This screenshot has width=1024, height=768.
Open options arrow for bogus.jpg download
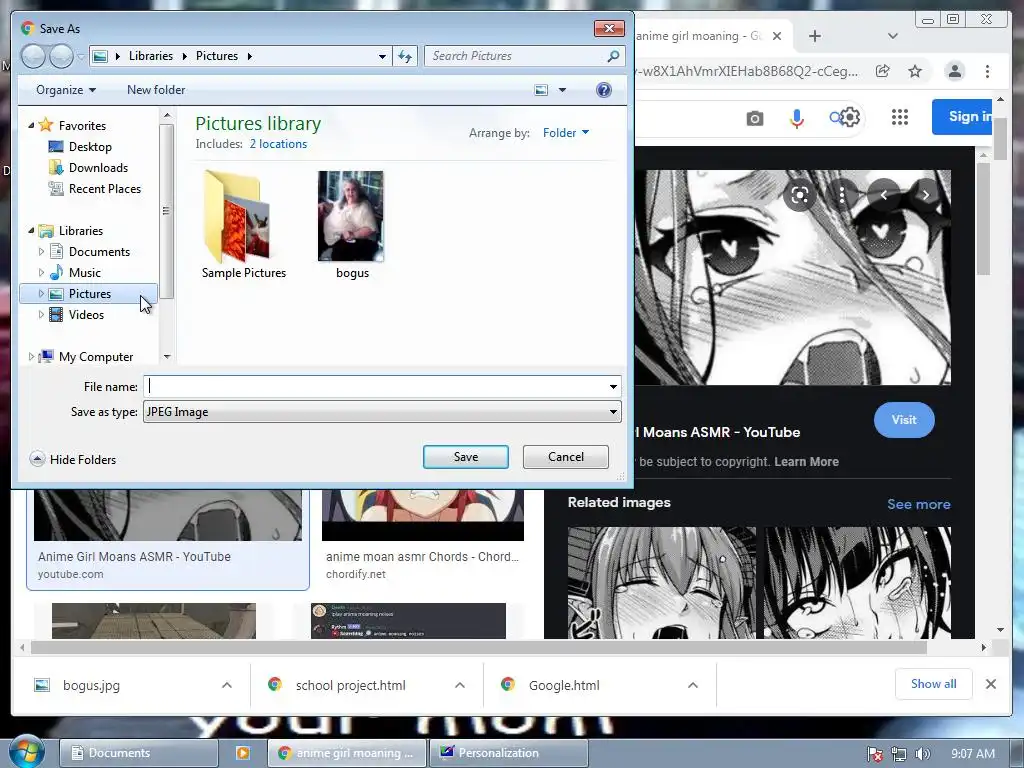pyautogui.click(x=227, y=685)
